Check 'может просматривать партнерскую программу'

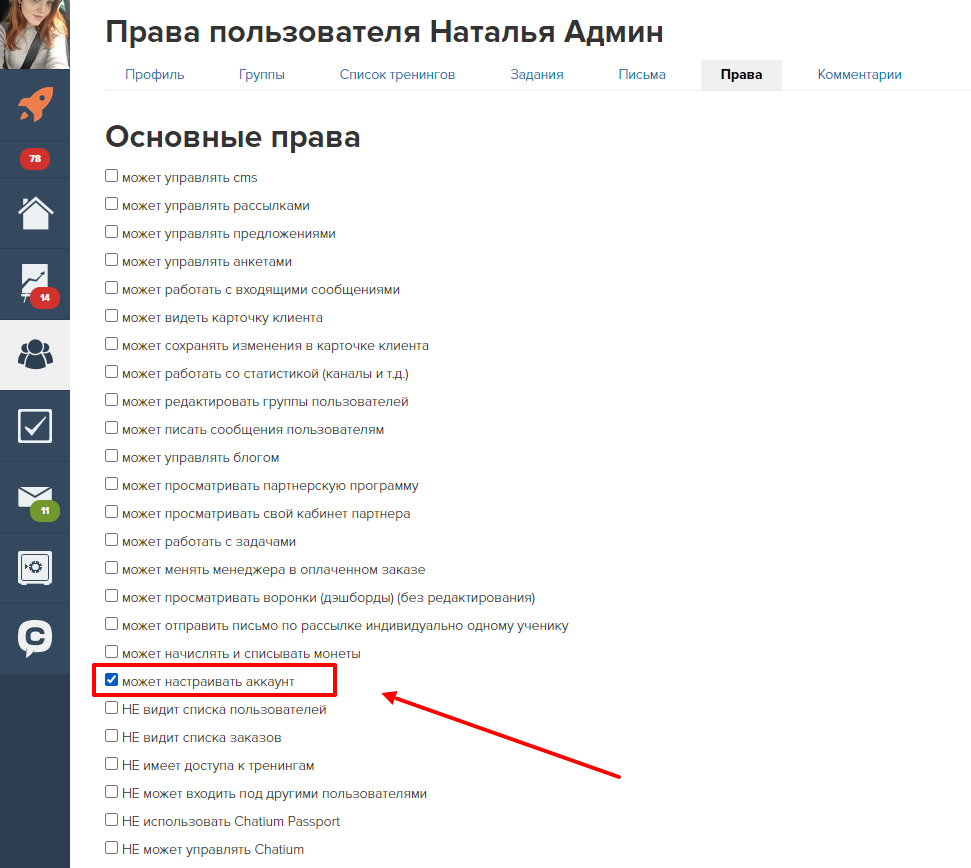coord(111,484)
